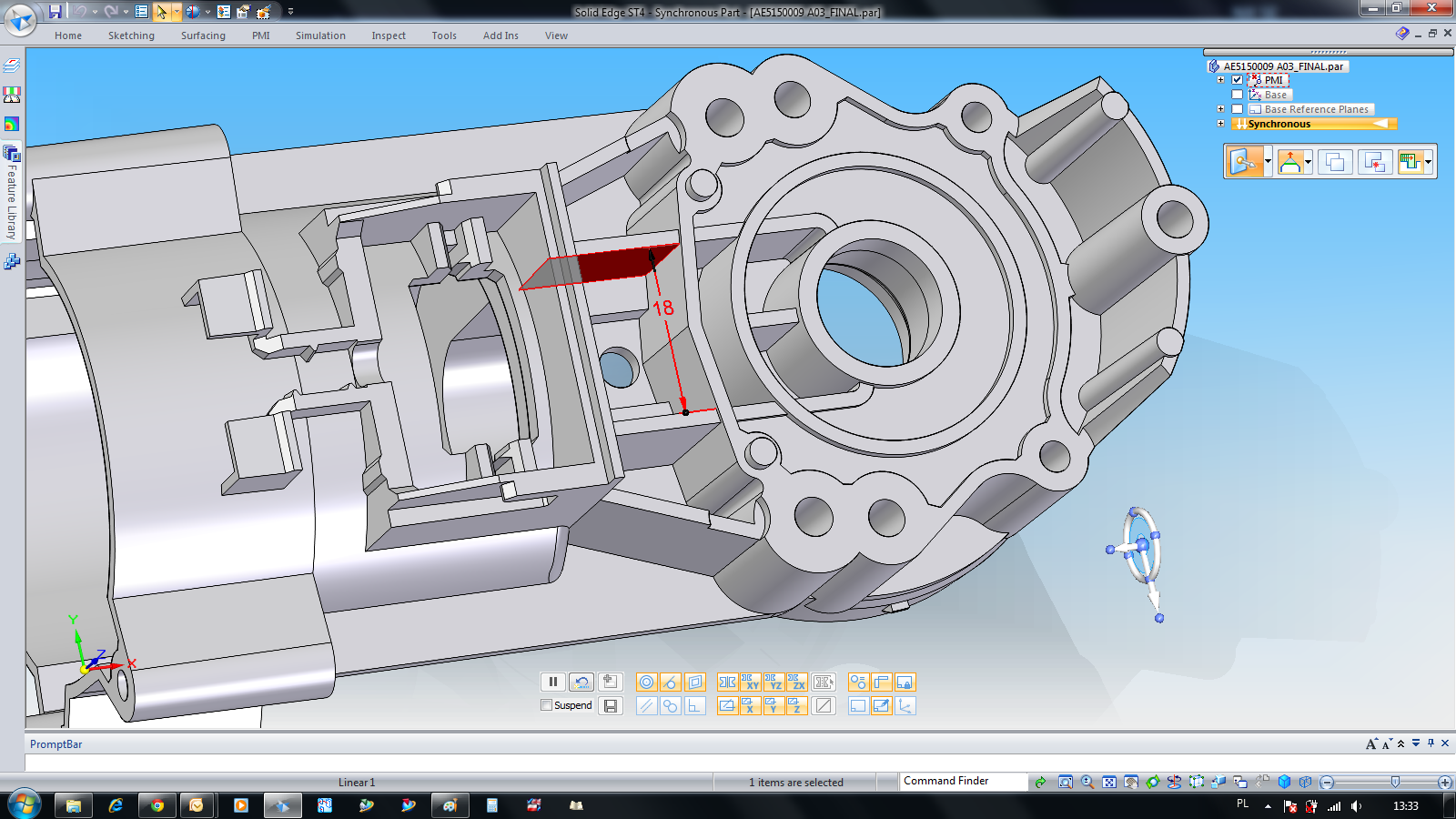Select AE5150009 A03_FINAL.par root node
This screenshot has height=819, width=1456.
pyautogui.click(x=1283, y=66)
